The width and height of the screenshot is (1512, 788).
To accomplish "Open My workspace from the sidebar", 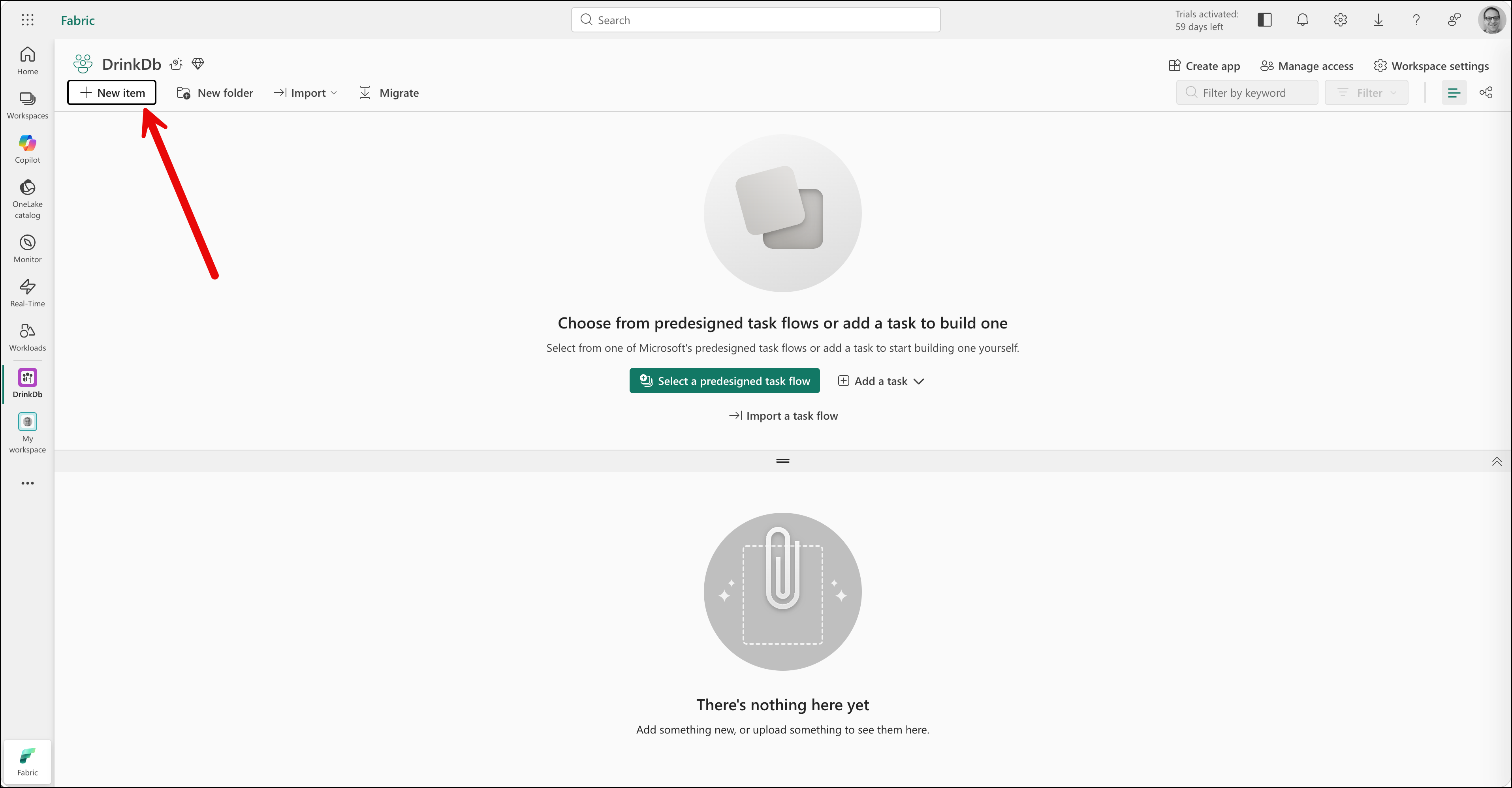I will click(x=28, y=433).
